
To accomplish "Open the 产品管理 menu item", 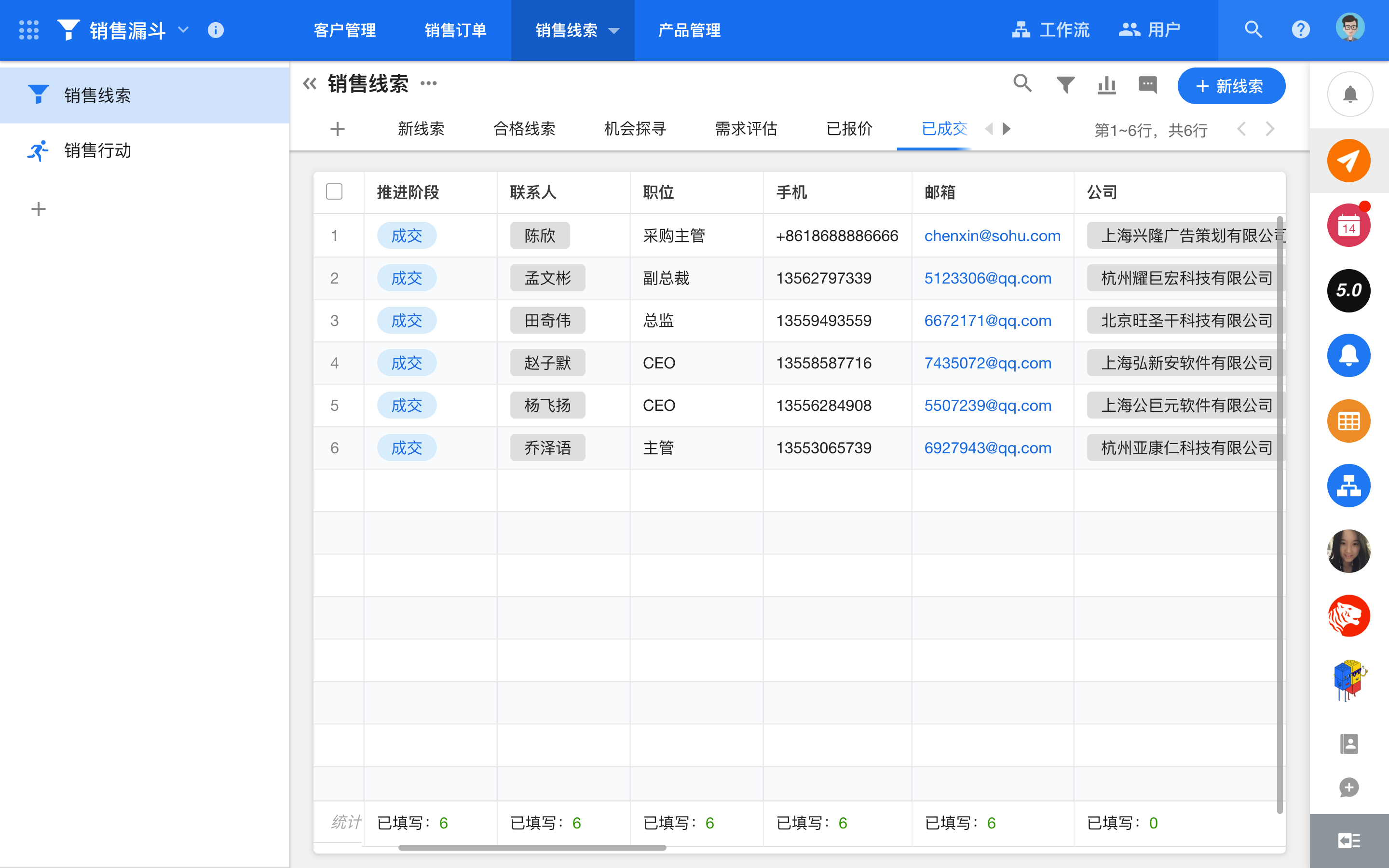I will pos(689,30).
